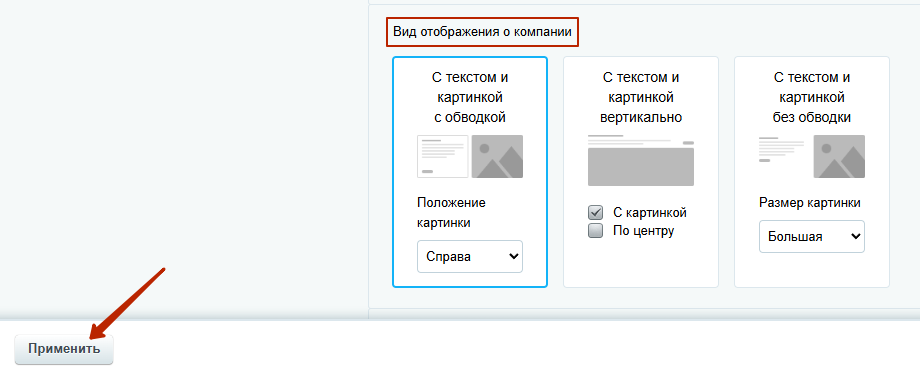
Task: Enable the По центру checkbox
Action: (596, 231)
